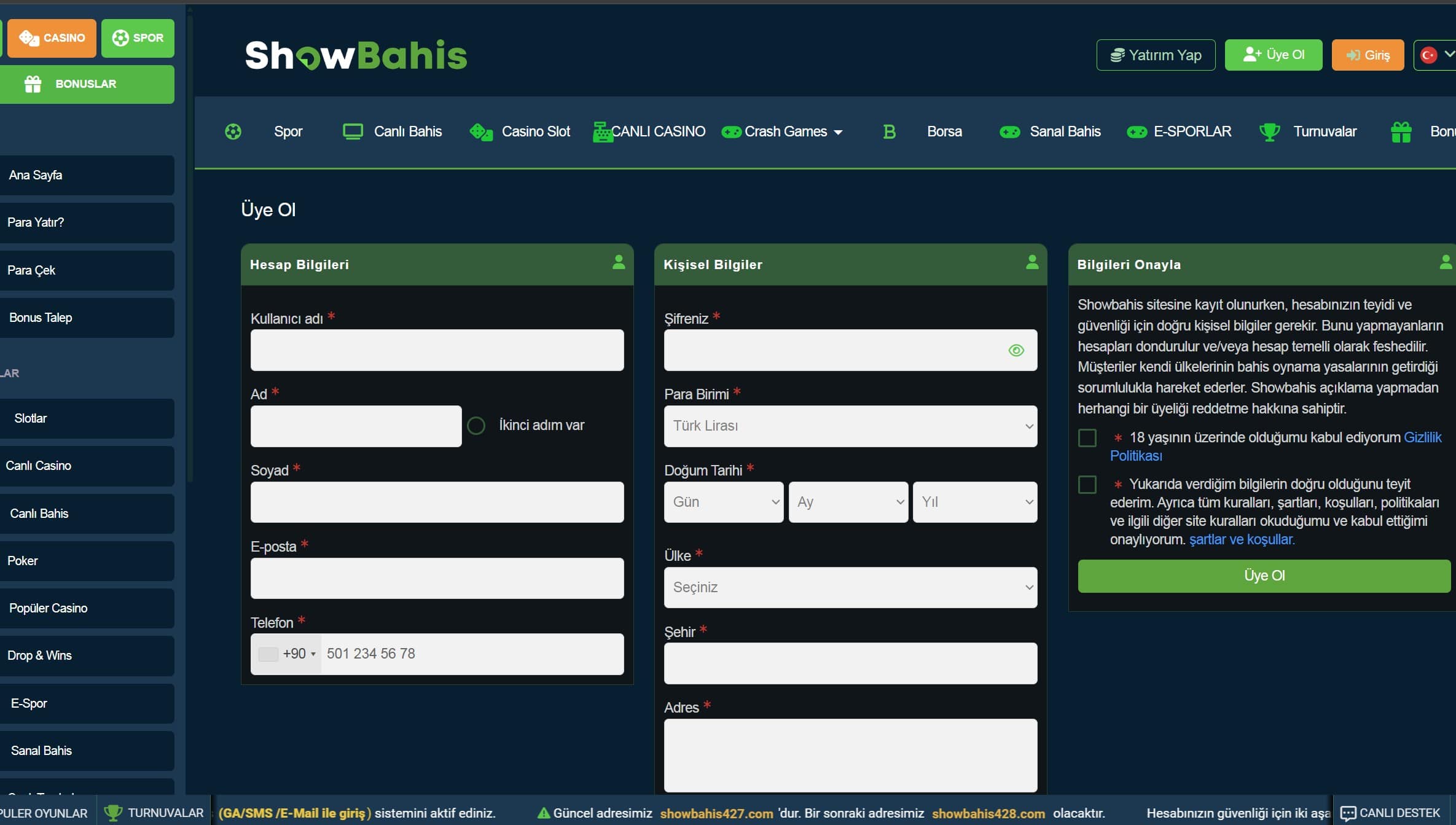This screenshot has width=1456, height=825.
Task: Click the header Üye Ol button
Action: point(1274,55)
